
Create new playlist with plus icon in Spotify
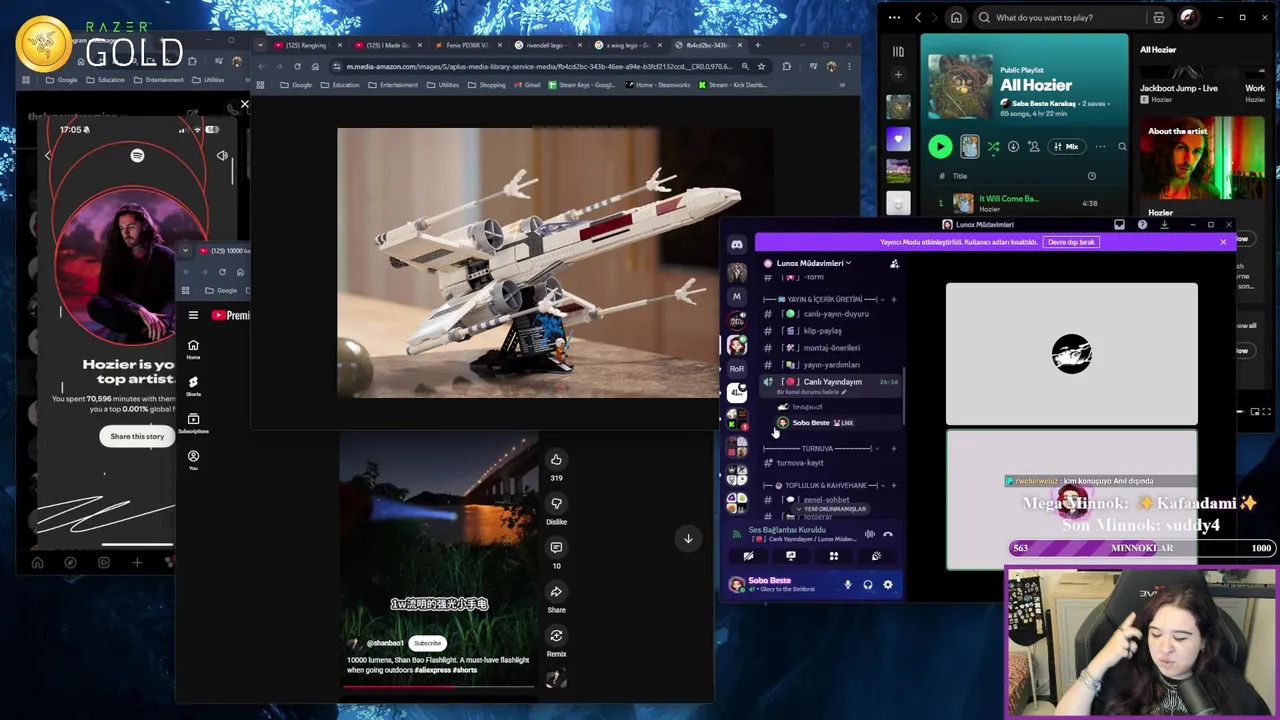898,75
